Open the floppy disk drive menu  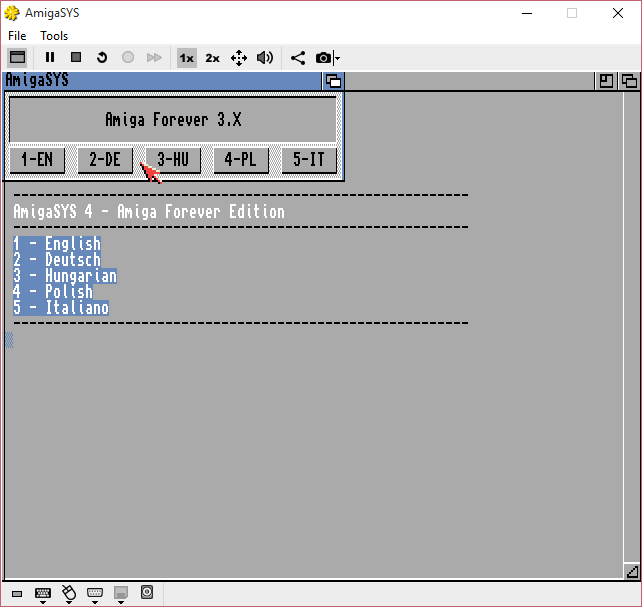coord(121,595)
